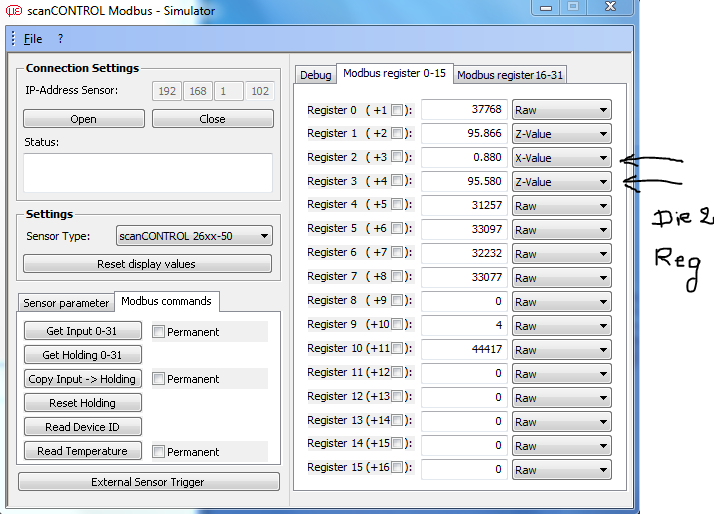714x514 pixels.
Task: Click the empty Status text box
Action: coord(148,173)
